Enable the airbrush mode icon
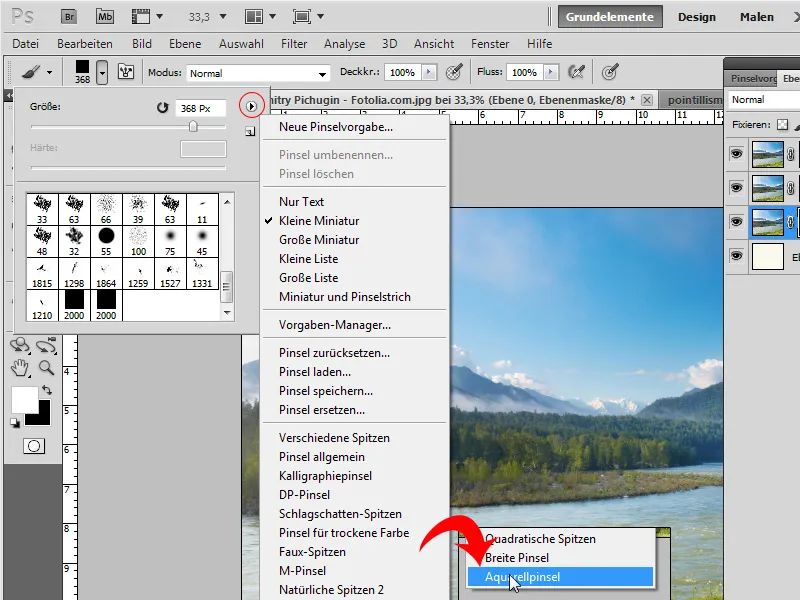 point(577,72)
